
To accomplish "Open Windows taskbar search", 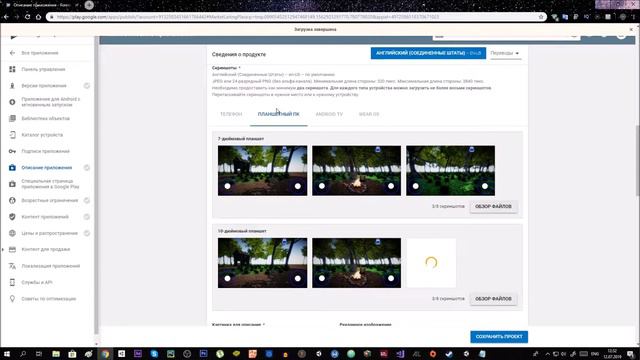I will tap(23, 354).
